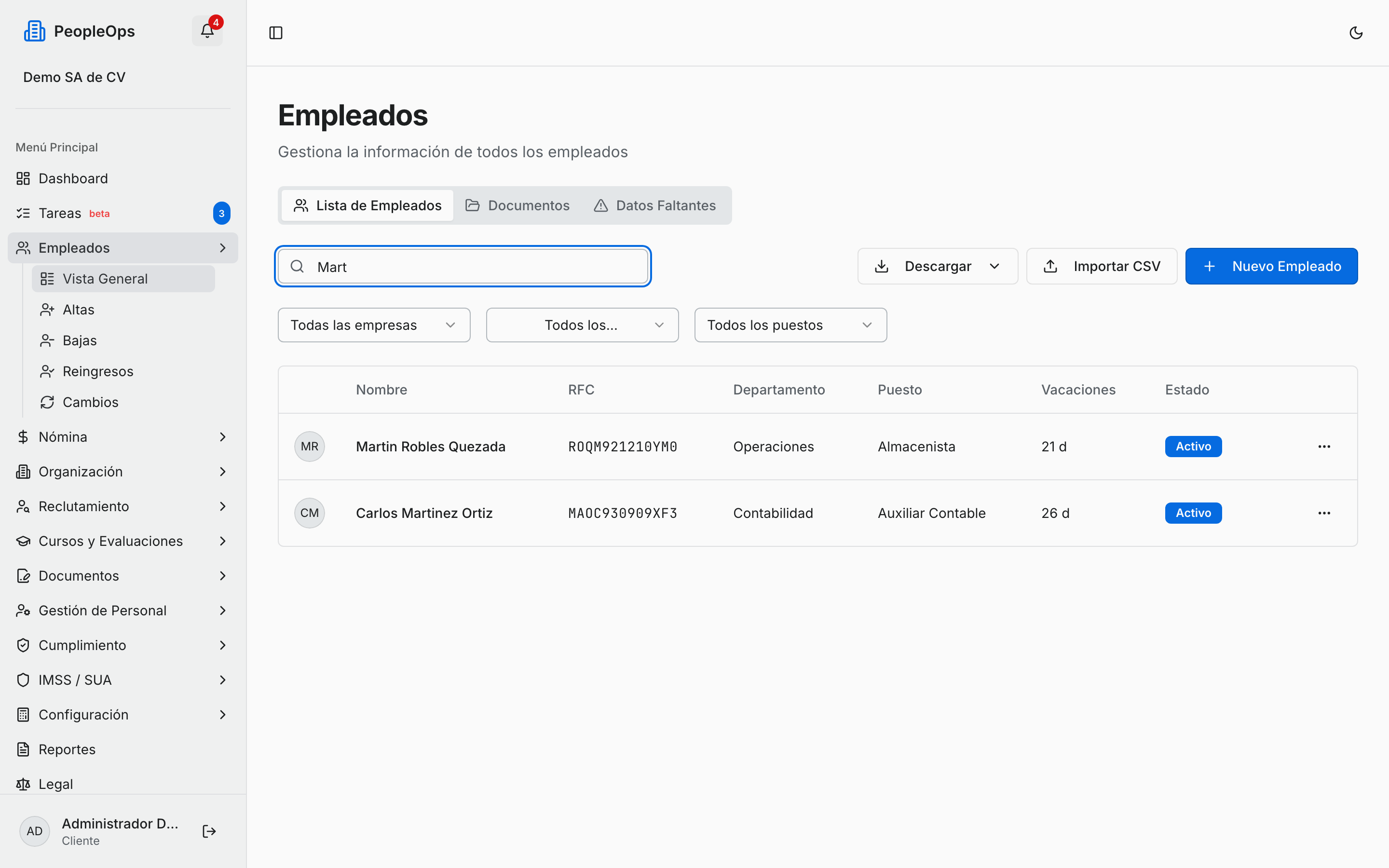This screenshot has height=868, width=1389.
Task: Toggle dark mode moon icon
Action: click(1356, 33)
